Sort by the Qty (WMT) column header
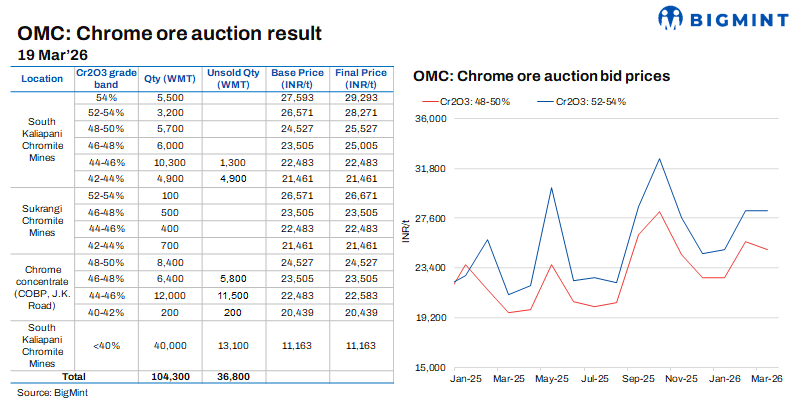This screenshot has width=804, height=401. coord(169,78)
